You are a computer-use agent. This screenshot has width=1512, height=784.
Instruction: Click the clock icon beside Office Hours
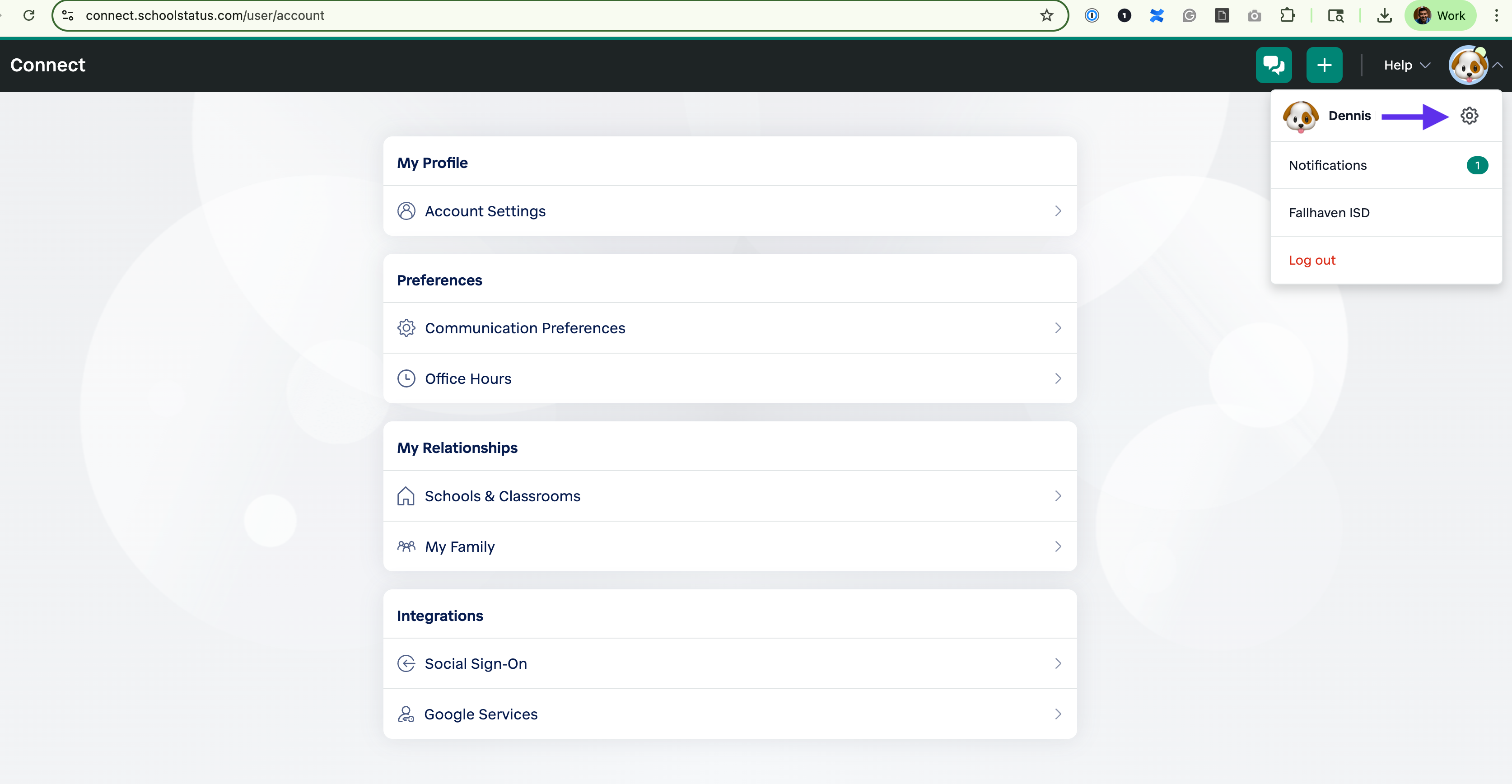tap(406, 378)
